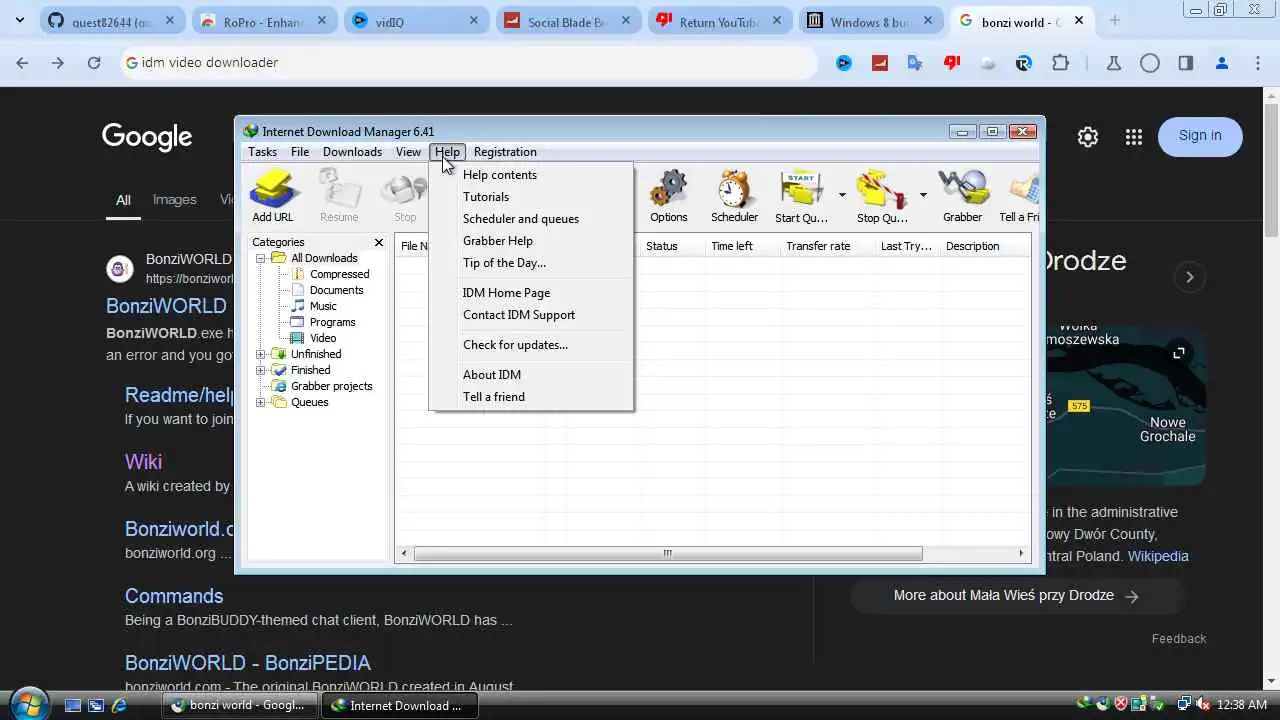Choose Tutorials from the Help menu

[x=531, y=197]
